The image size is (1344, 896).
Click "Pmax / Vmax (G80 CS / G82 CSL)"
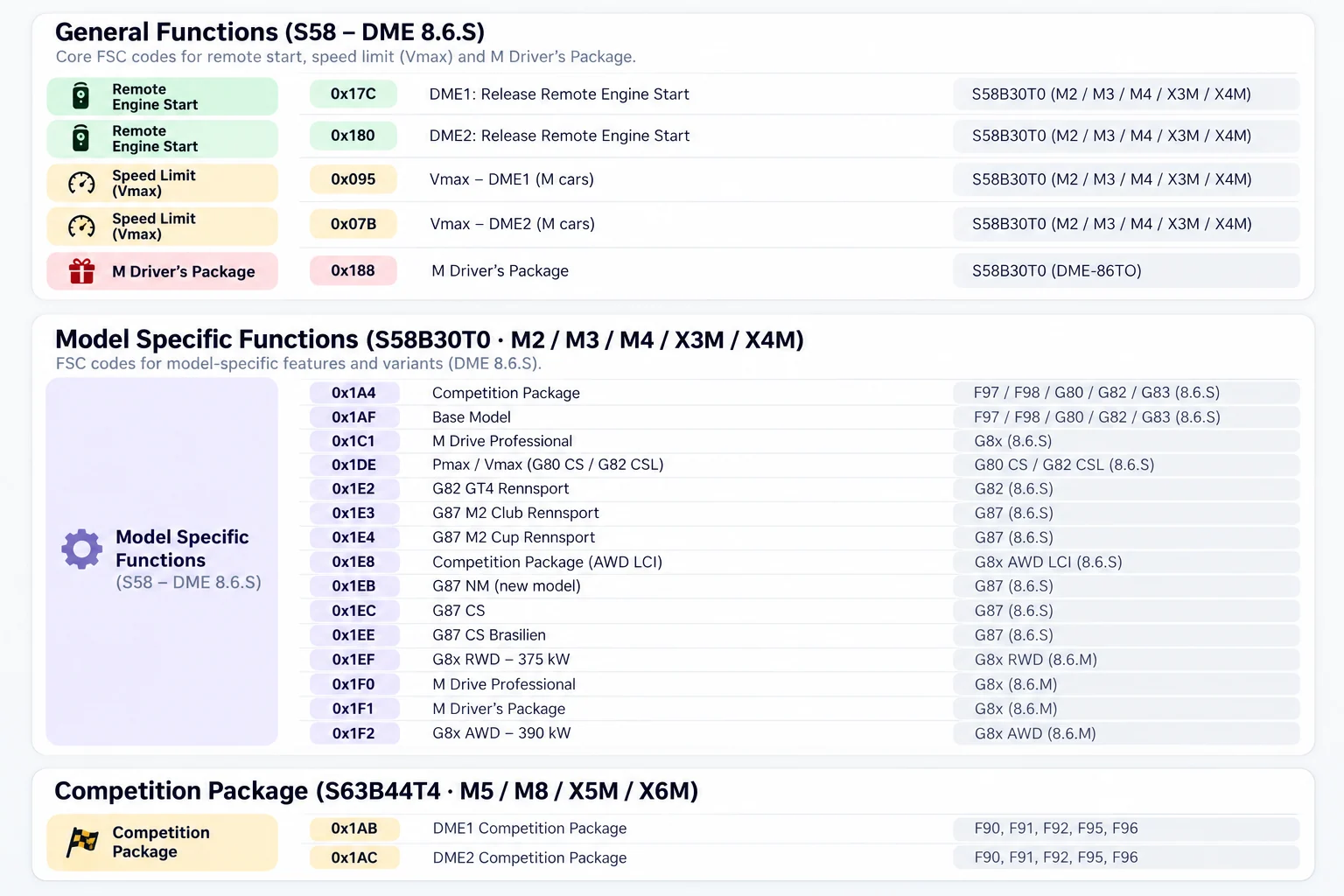click(x=548, y=465)
